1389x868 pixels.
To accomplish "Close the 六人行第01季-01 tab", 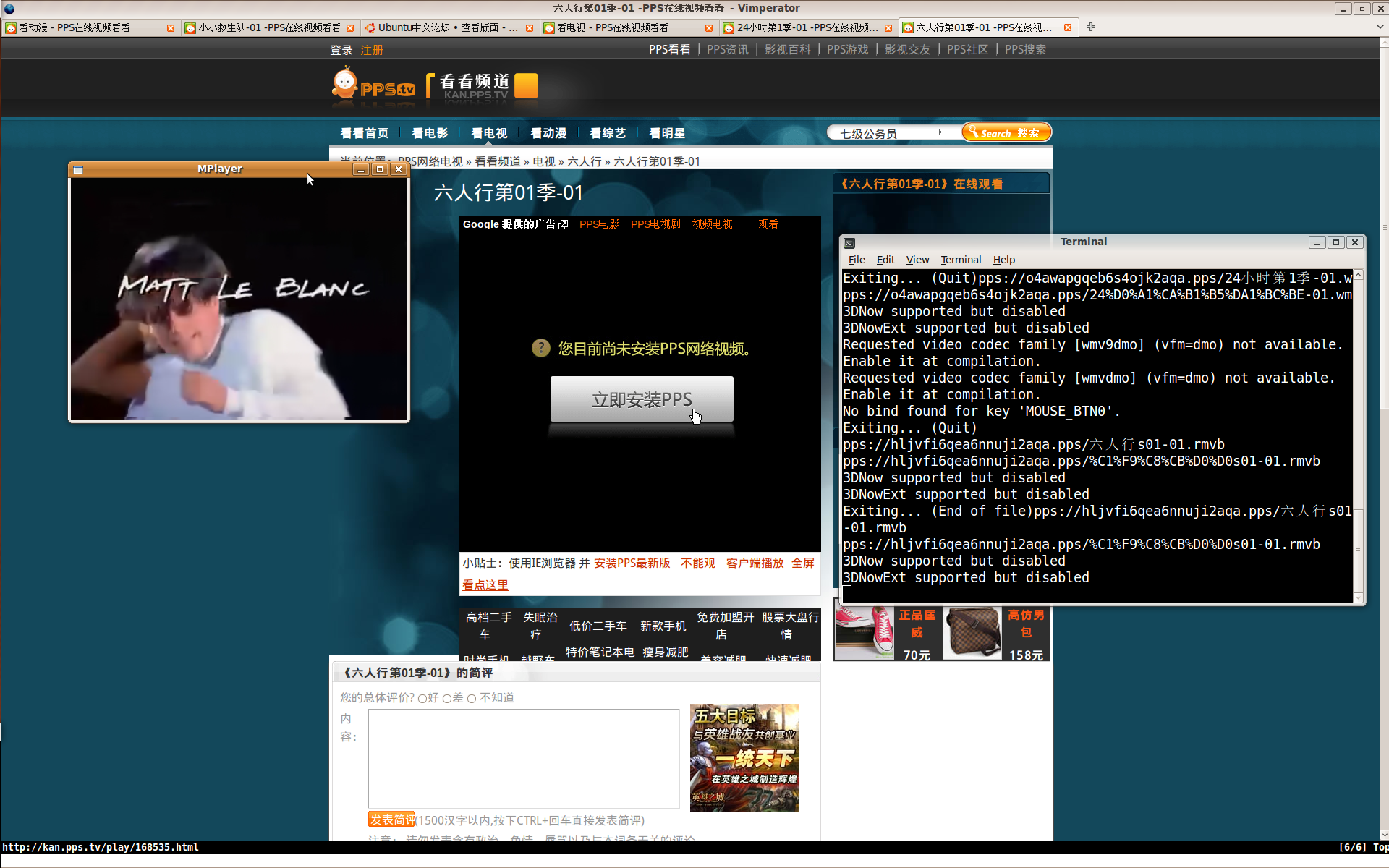I will pyautogui.click(x=1068, y=28).
